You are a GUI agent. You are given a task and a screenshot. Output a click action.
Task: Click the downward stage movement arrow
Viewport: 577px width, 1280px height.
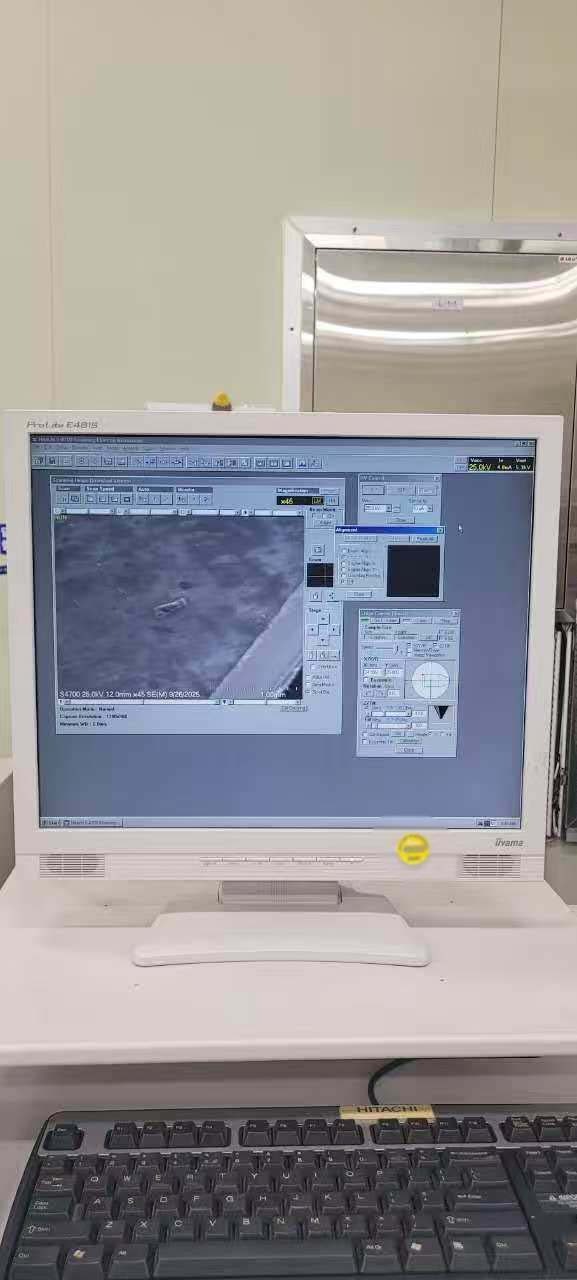click(324, 641)
